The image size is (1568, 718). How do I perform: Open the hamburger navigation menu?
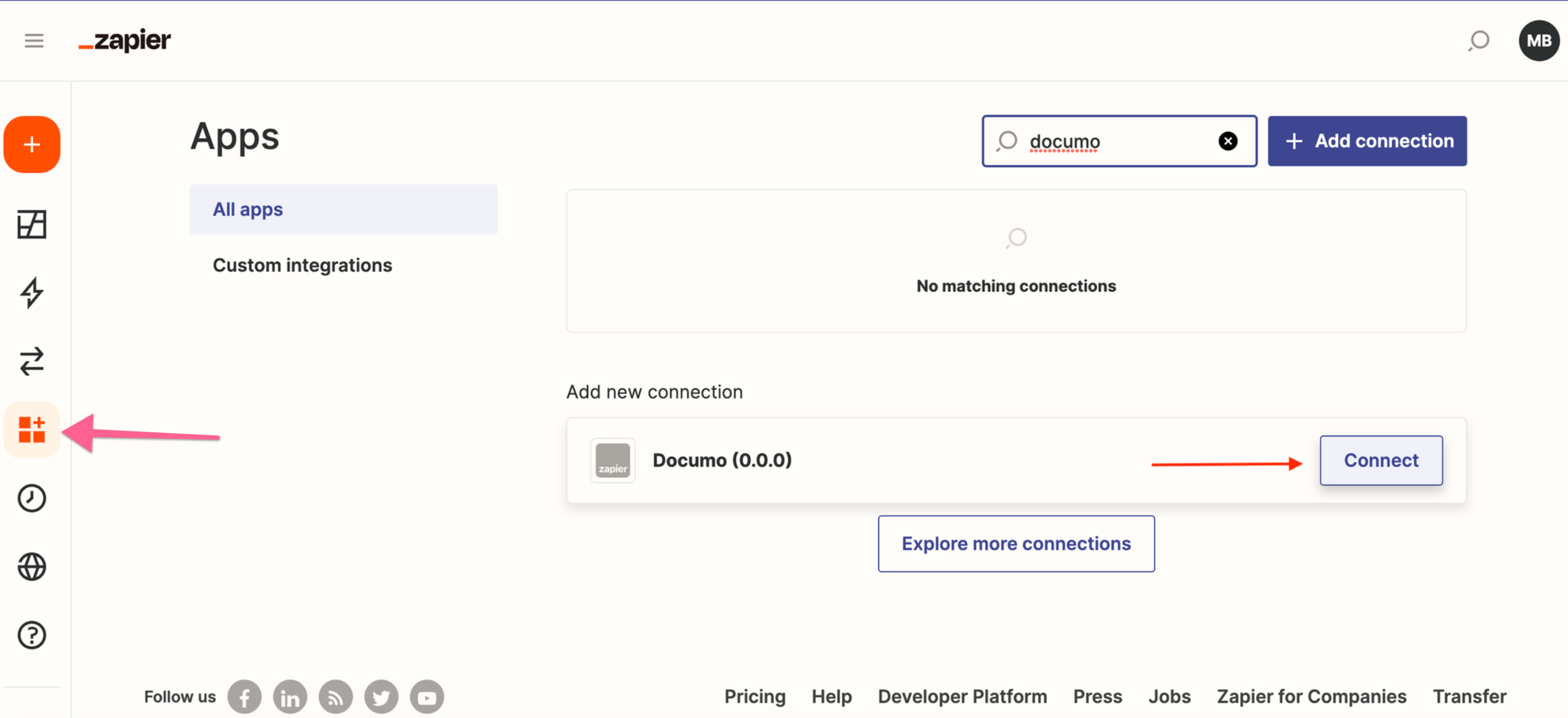(x=34, y=41)
